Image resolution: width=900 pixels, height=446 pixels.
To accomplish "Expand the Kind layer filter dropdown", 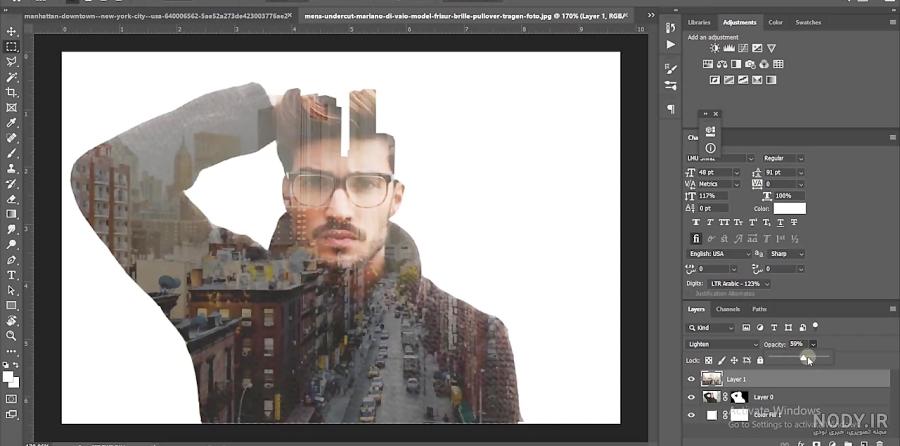I will (711, 328).
